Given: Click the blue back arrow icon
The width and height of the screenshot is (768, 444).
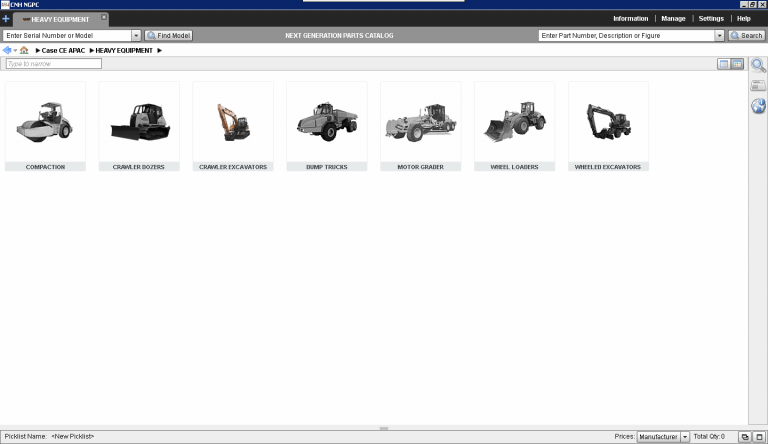Looking at the screenshot, I should pos(7,50).
